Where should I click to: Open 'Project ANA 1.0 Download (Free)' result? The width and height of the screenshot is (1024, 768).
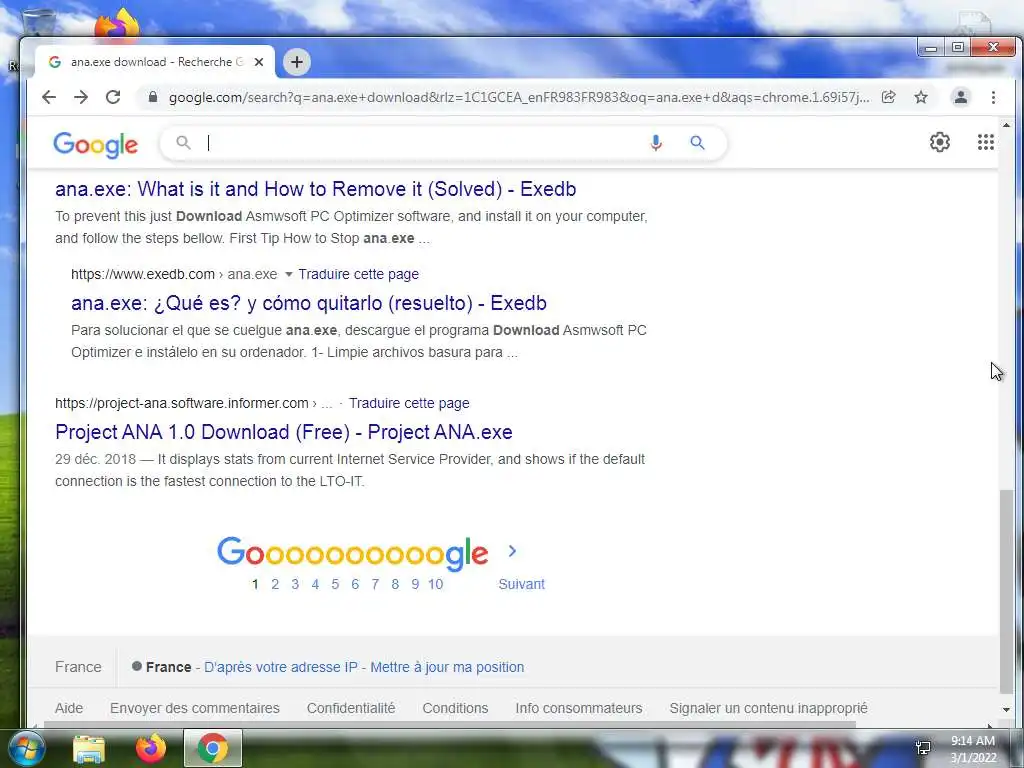[x=283, y=432]
